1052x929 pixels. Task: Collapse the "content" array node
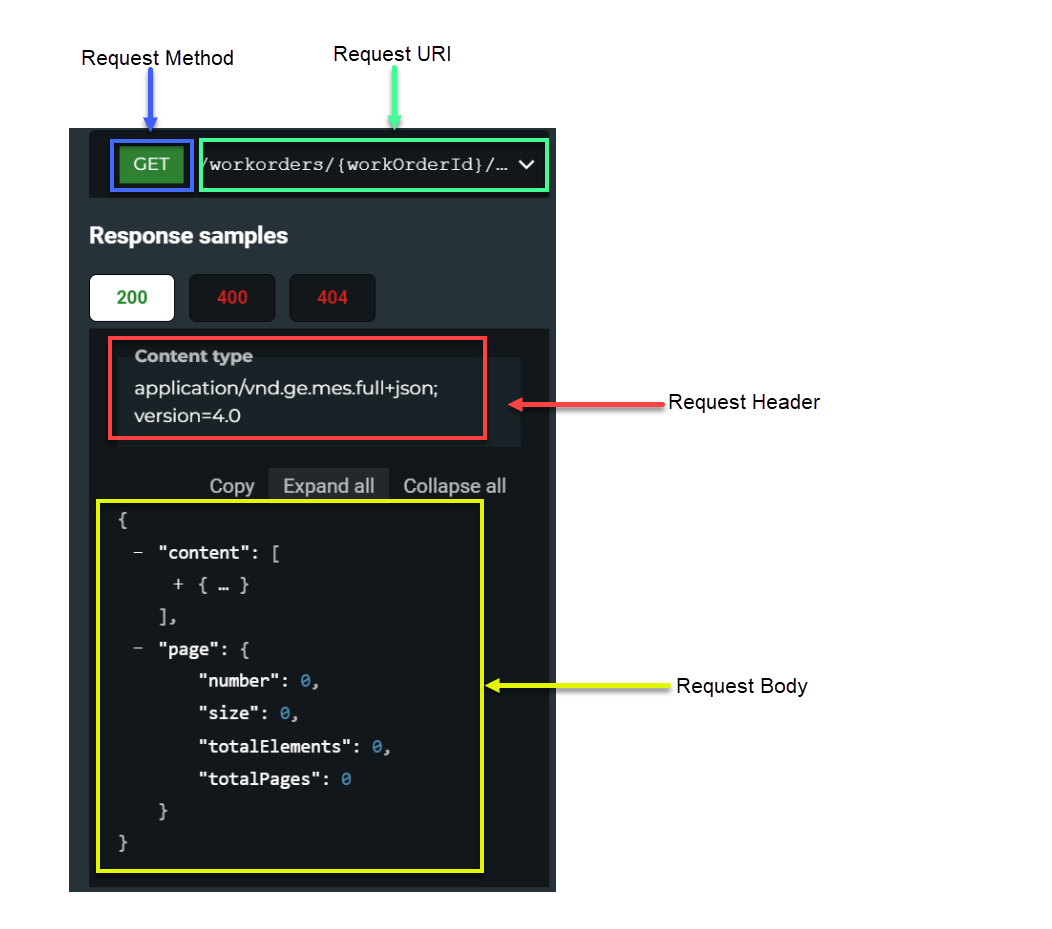138,553
